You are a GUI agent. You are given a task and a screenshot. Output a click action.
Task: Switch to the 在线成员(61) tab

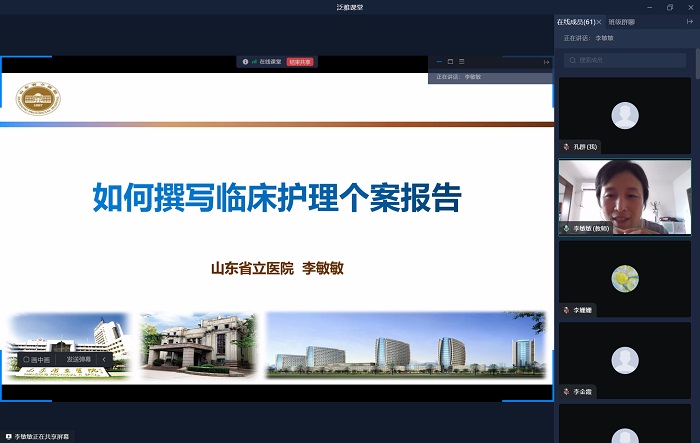point(576,21)
